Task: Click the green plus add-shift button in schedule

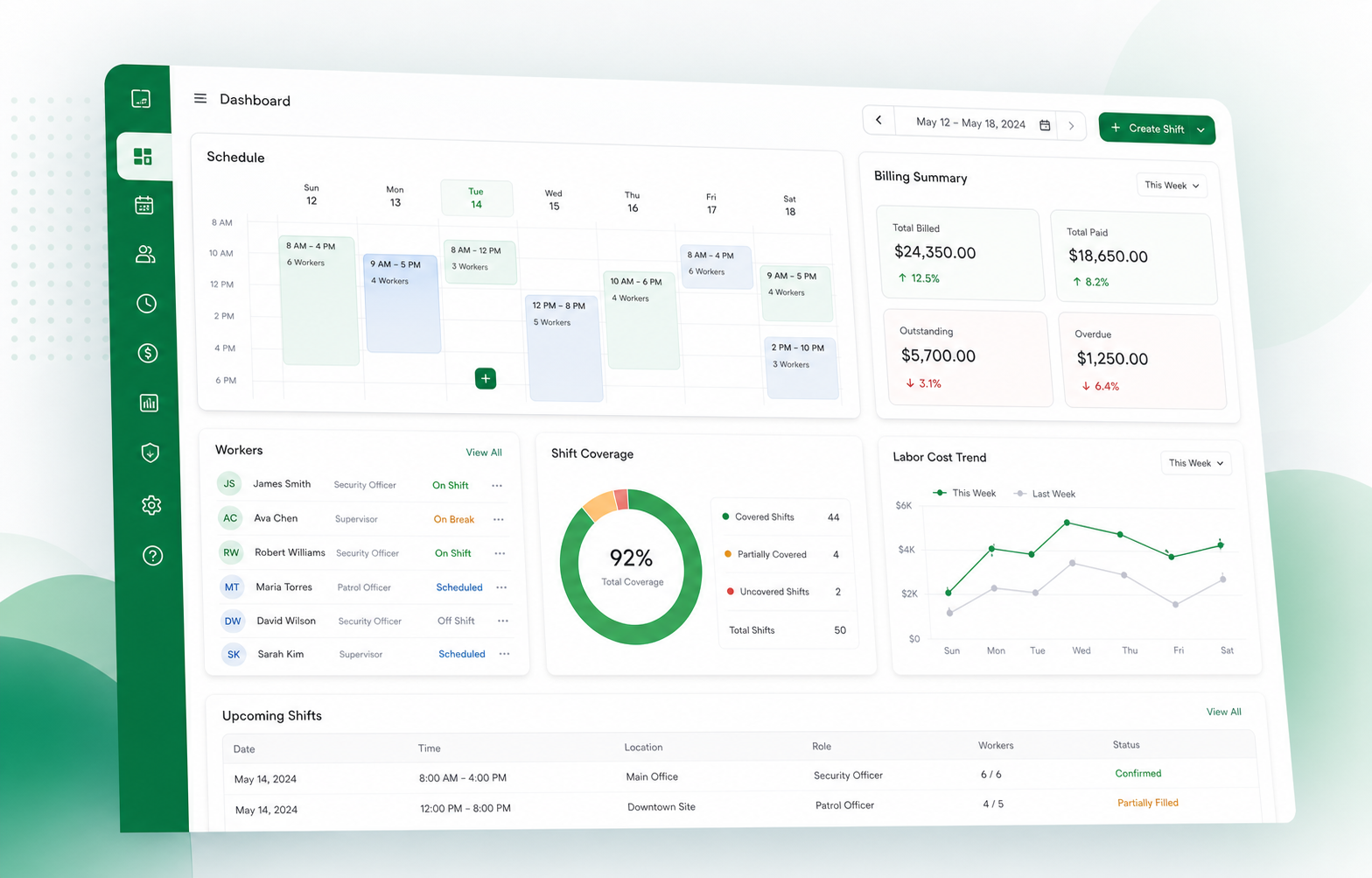Action: (x=486, y=378)
